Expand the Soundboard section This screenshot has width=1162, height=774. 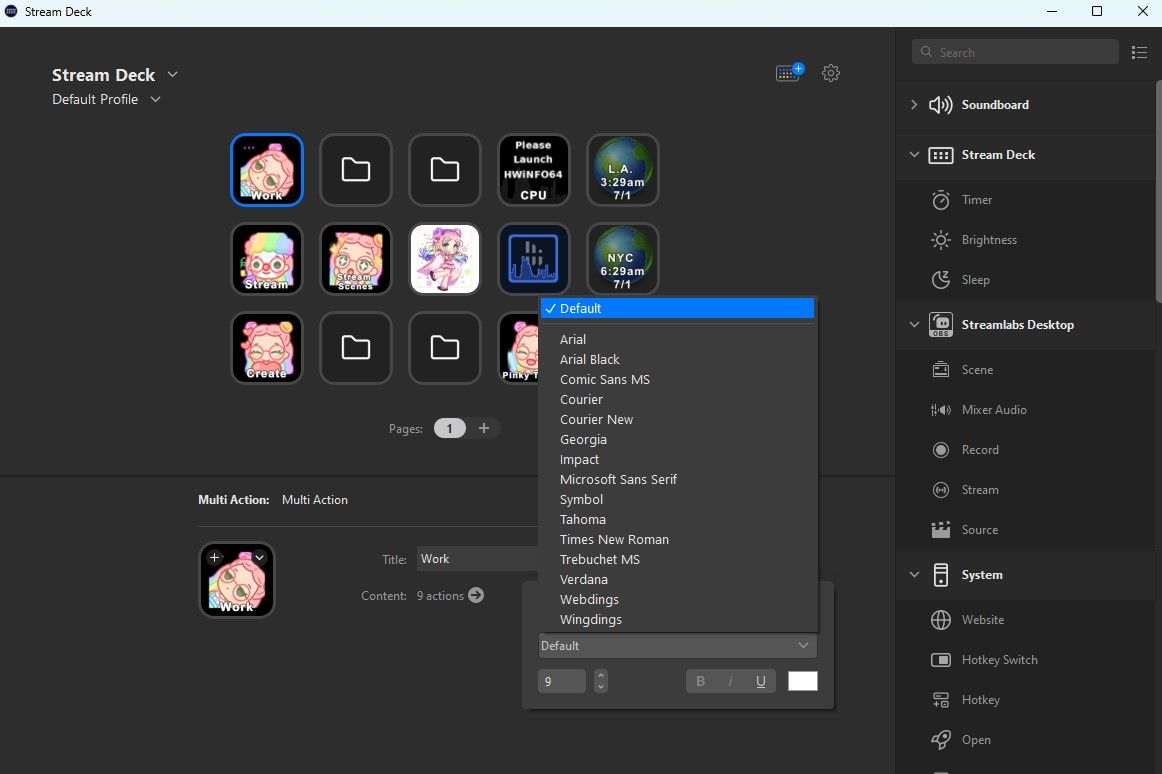913,104
